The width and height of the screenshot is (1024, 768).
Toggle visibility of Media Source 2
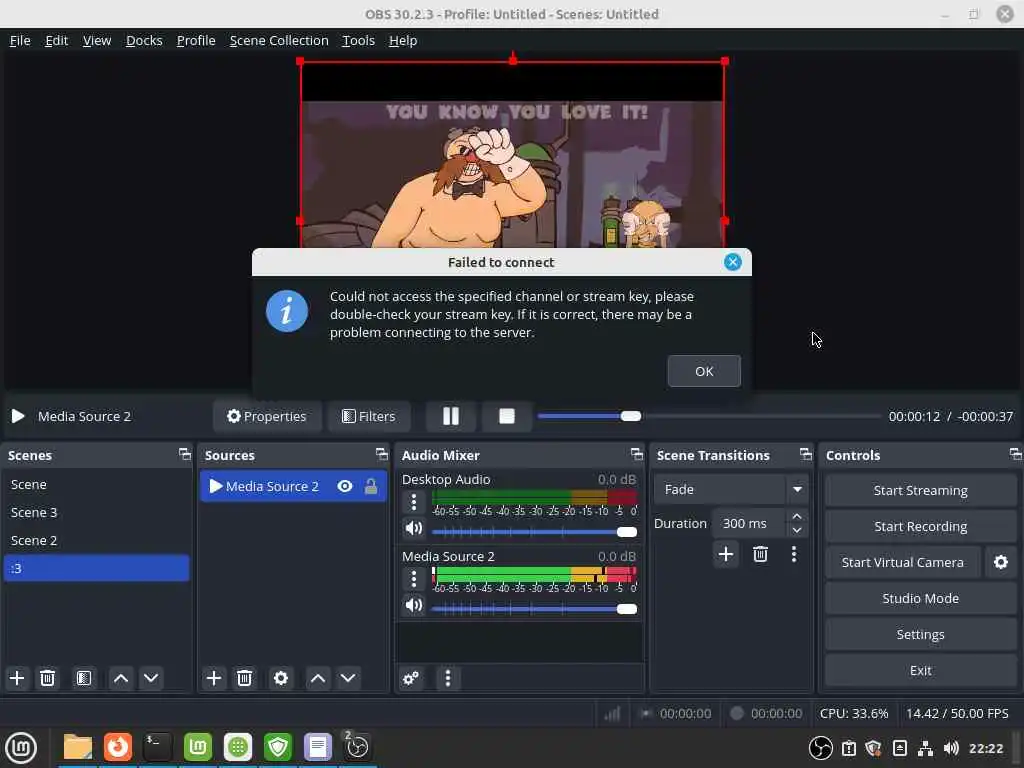[x=345, y=486]
